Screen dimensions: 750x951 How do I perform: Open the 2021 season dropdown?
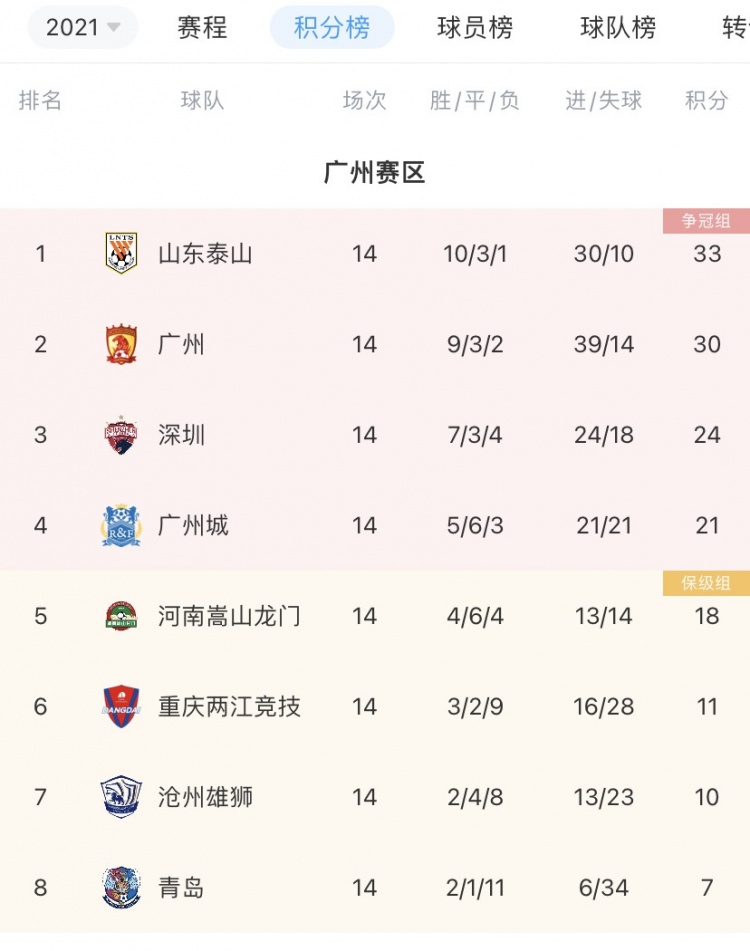[x=82, y=27]
